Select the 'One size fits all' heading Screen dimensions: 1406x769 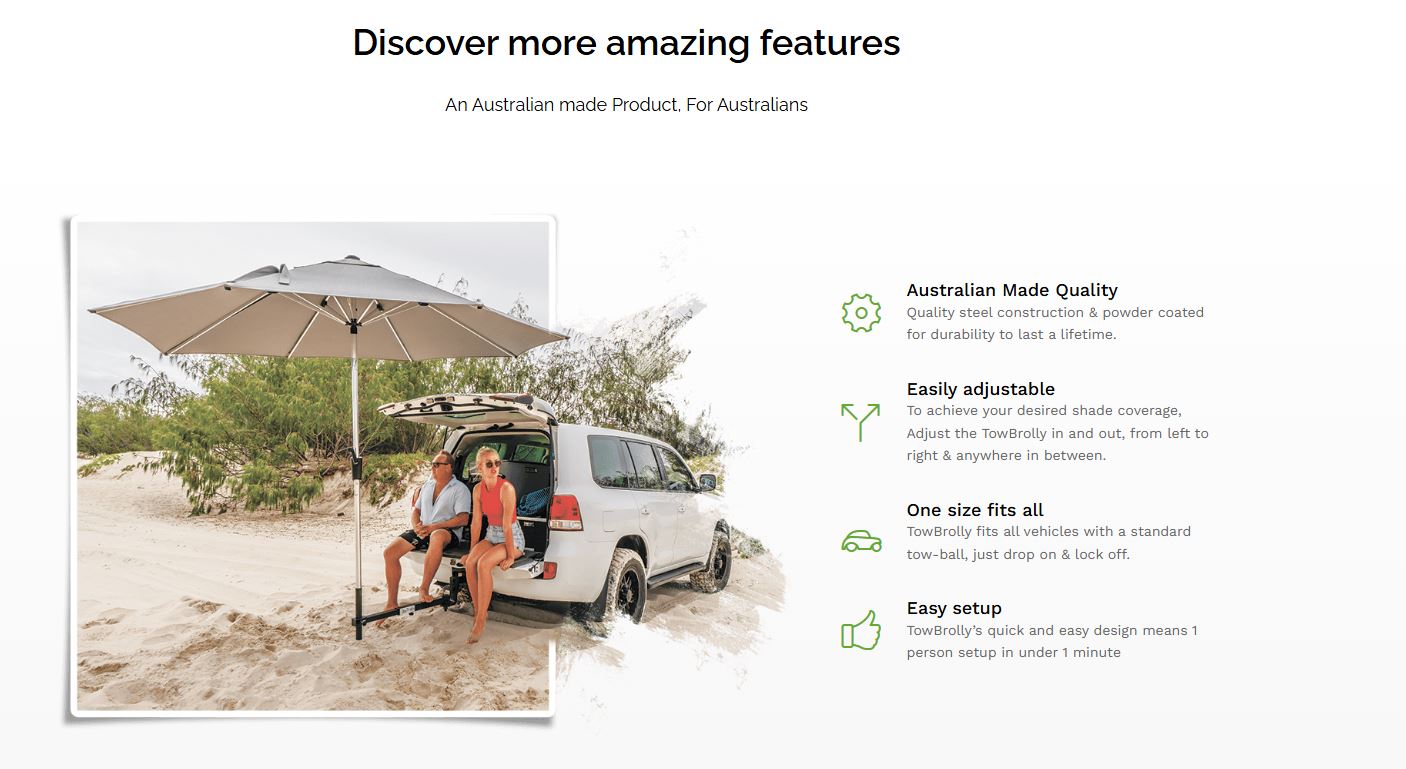(x=975, y=510)
